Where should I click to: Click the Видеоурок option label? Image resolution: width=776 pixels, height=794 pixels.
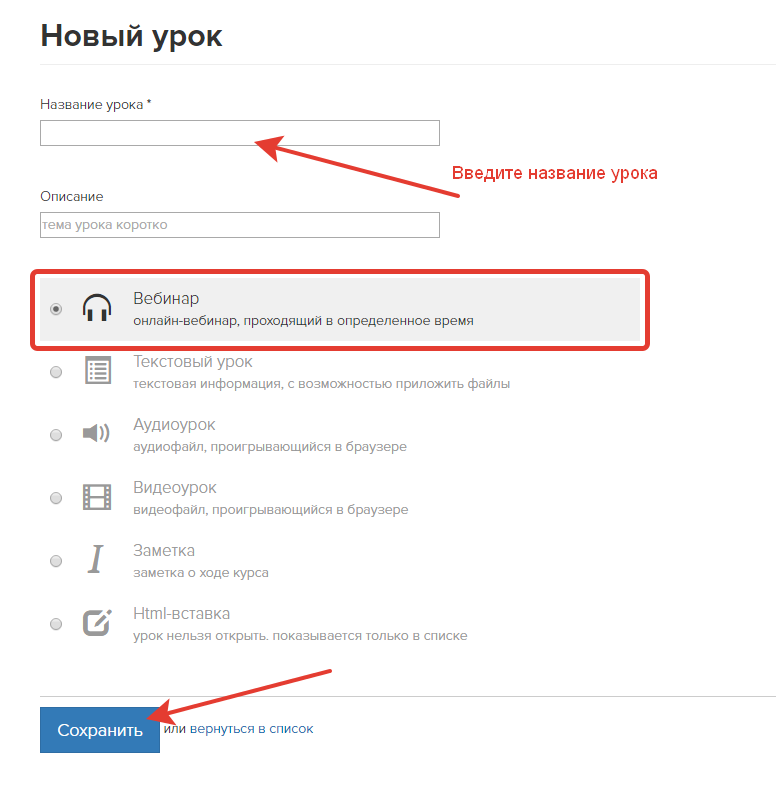[175, 488]
